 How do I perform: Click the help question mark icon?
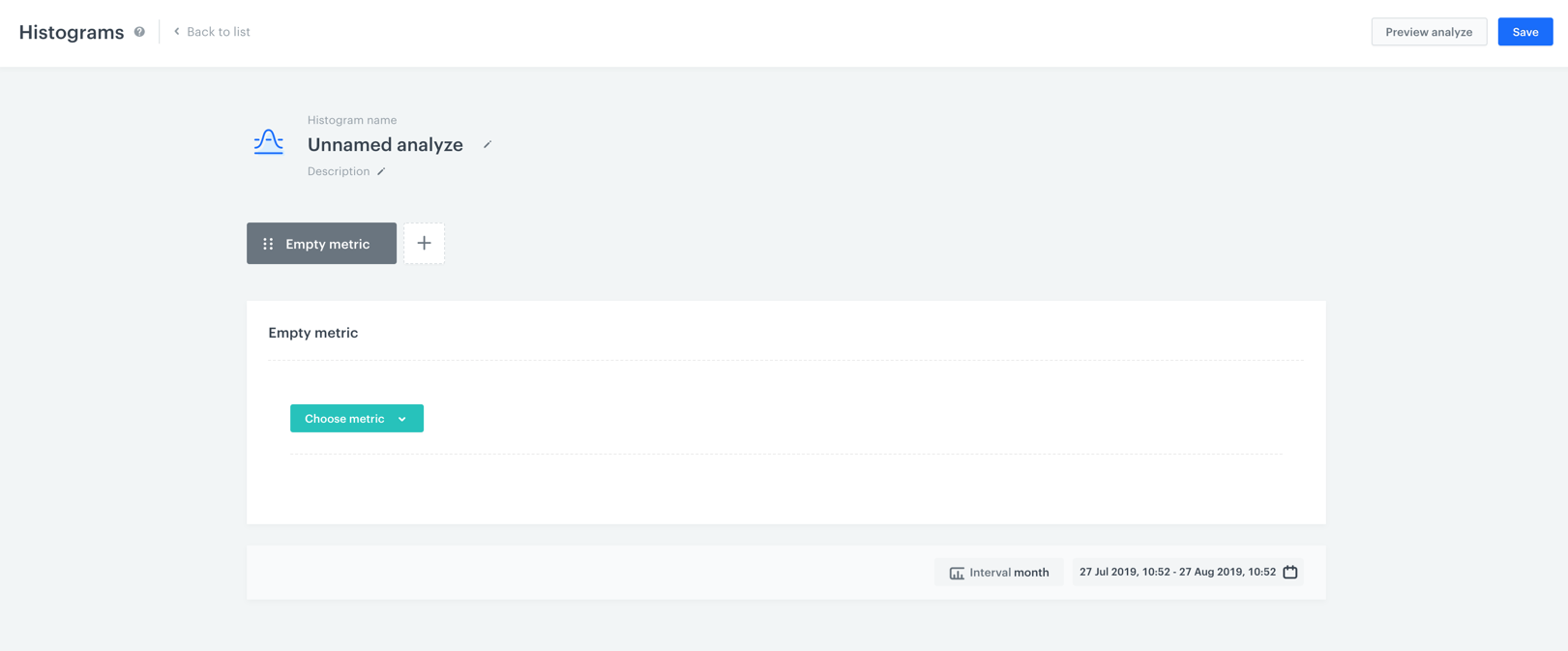pyautogui.click(x=139, y=32)
